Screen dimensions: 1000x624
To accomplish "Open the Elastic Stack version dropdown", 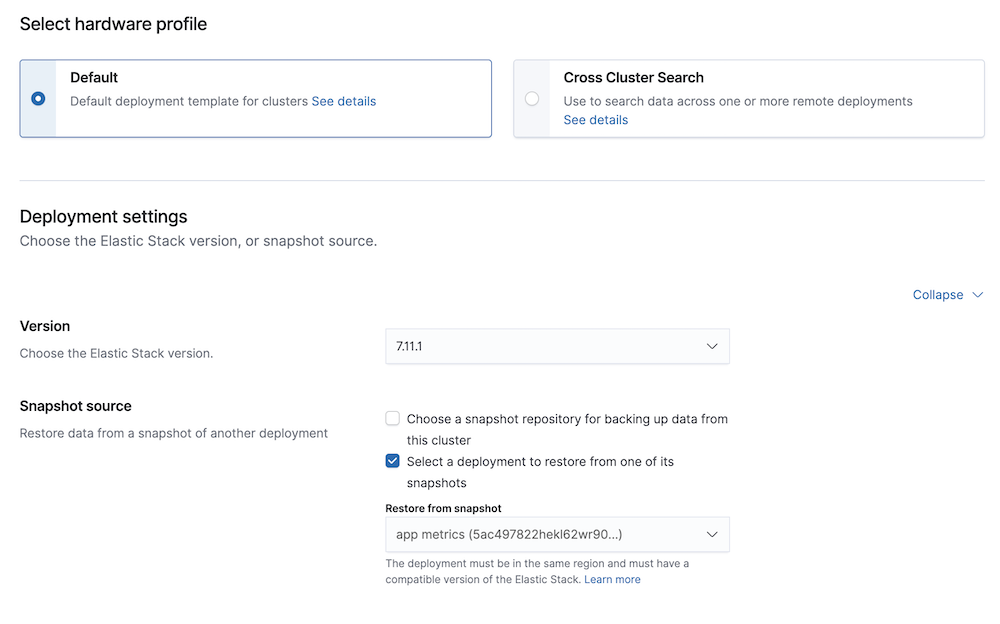I will pyautogui.click(x=557, y=345).
